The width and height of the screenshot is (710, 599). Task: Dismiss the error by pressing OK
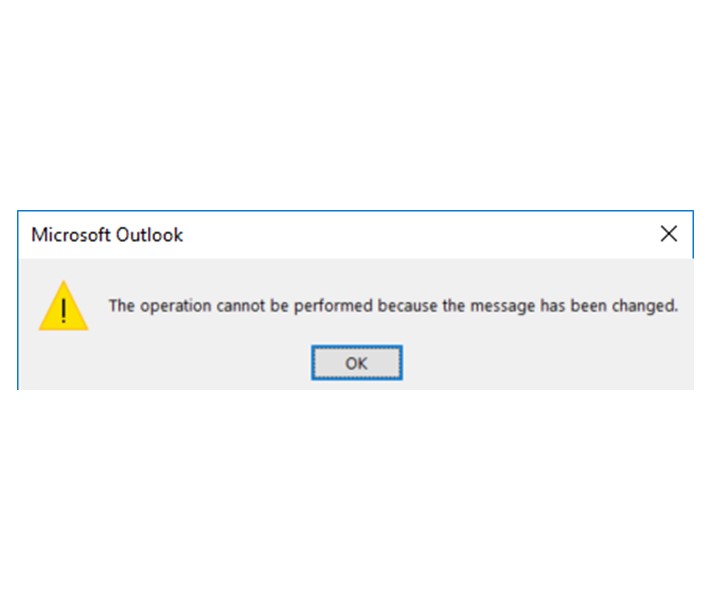tap(356, 363)
